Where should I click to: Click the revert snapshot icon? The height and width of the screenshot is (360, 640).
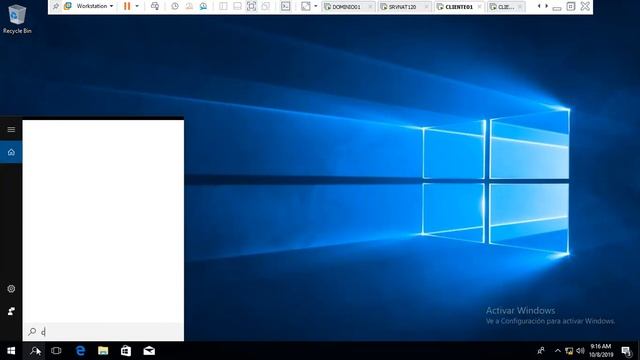click(x=189, y=6)
